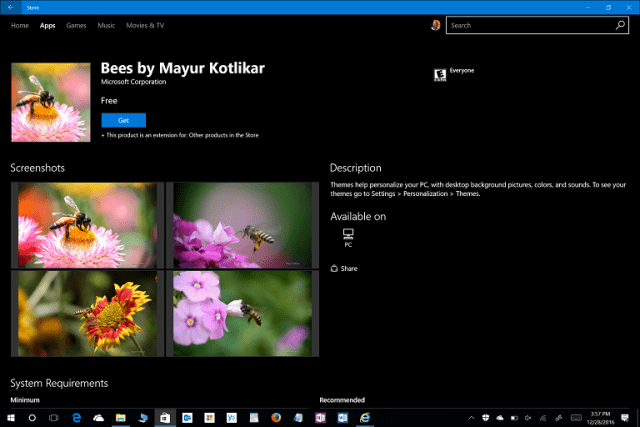
Task: Open Windows Defender shield tray icon
Action: [485, 418]
